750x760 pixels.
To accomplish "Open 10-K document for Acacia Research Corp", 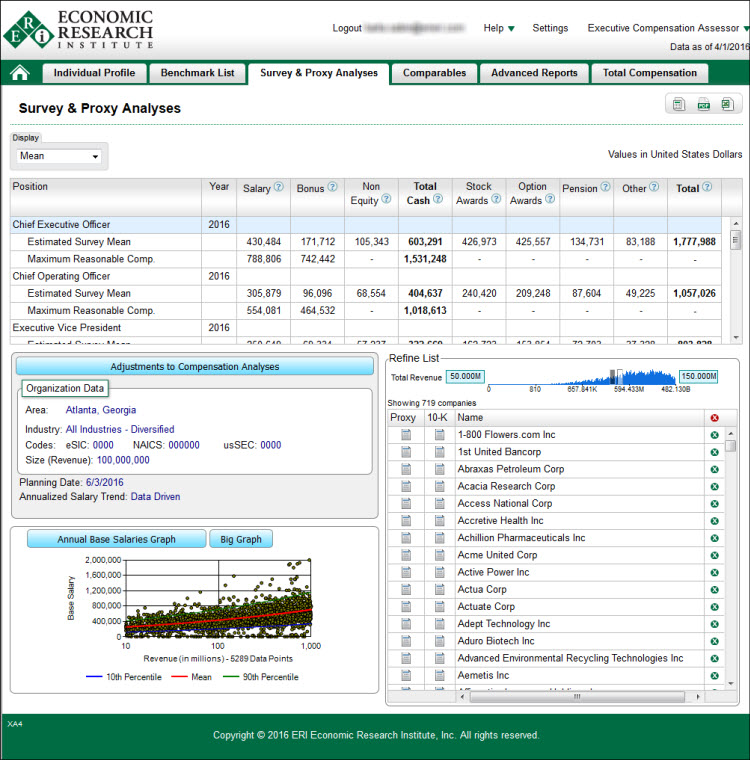I will click(439, 487).
